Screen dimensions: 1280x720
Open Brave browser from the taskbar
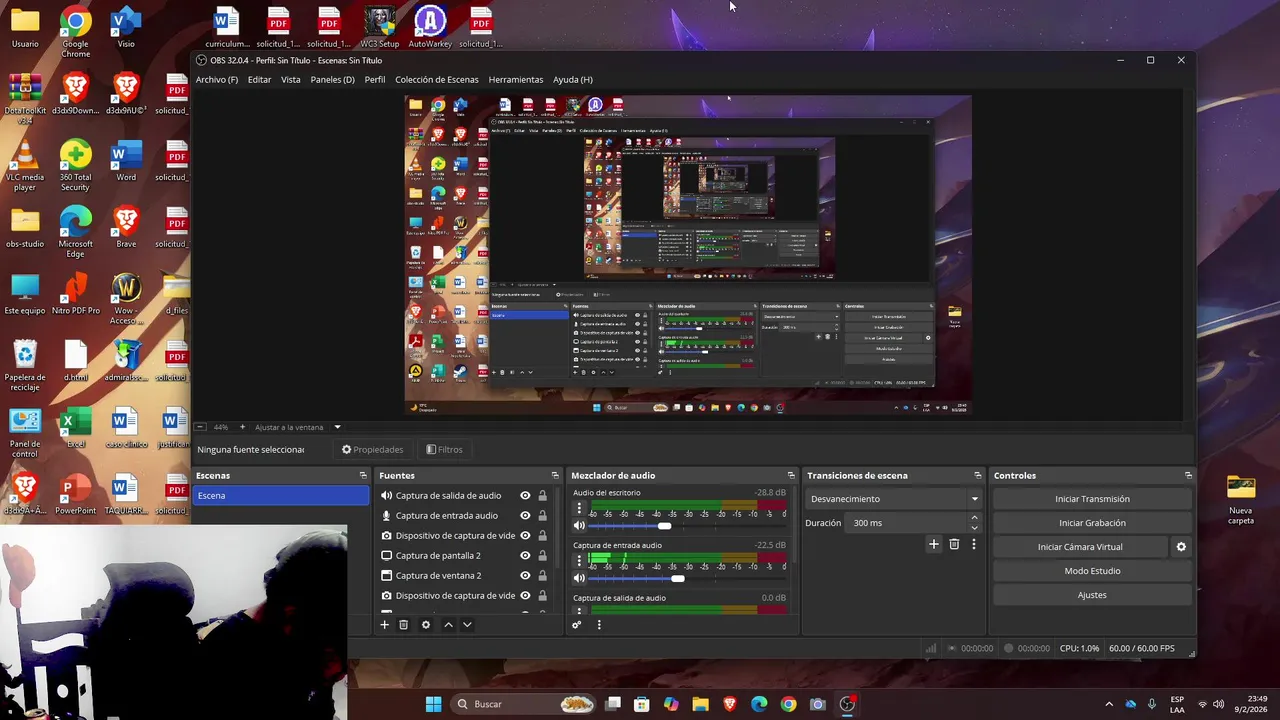730,704
